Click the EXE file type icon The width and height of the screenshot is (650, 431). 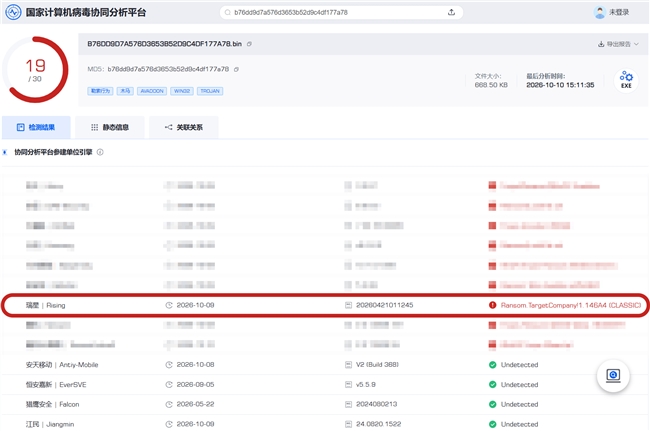pos(626,80)
